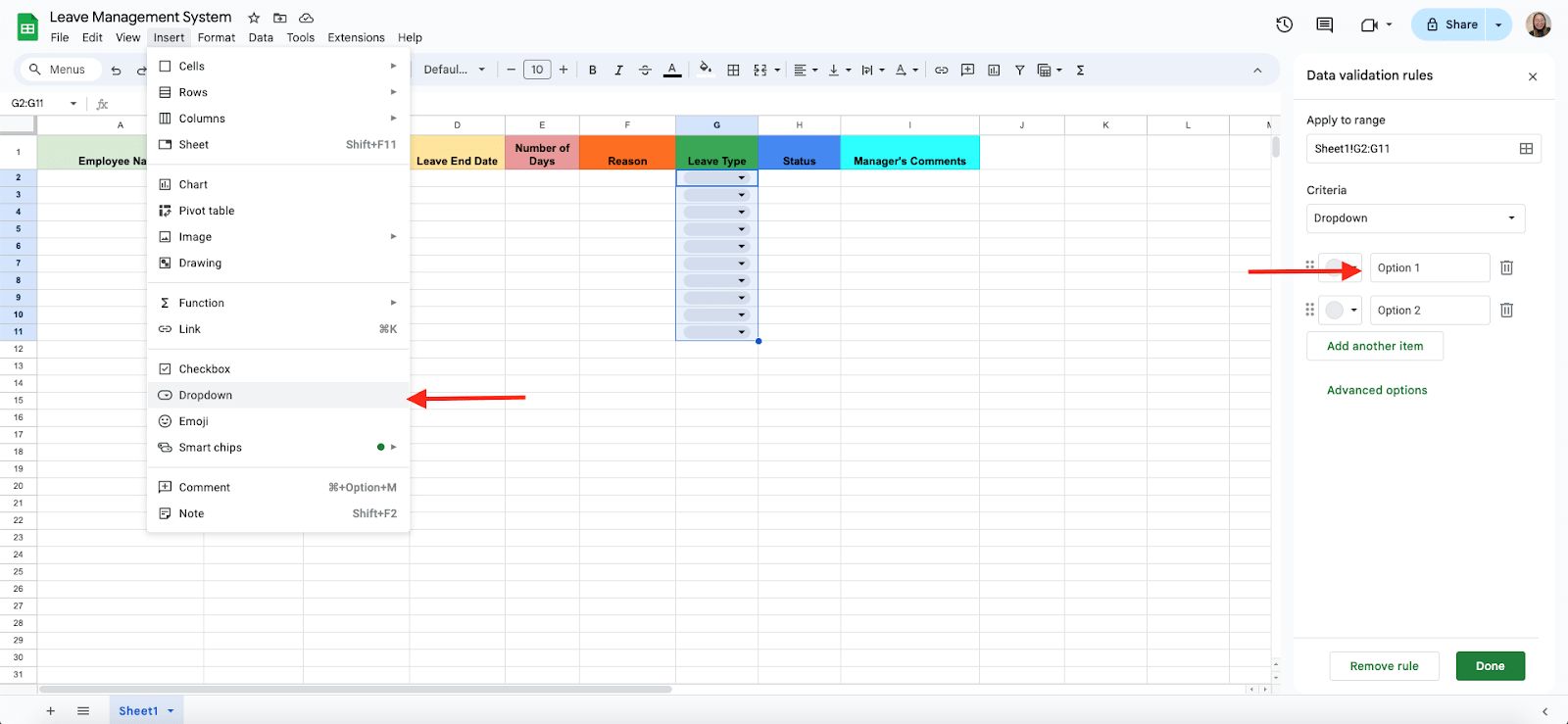This screenshot has height=724, width=1568.
Task: Click the insert link toolbar icon
Action: pos(942,70)
